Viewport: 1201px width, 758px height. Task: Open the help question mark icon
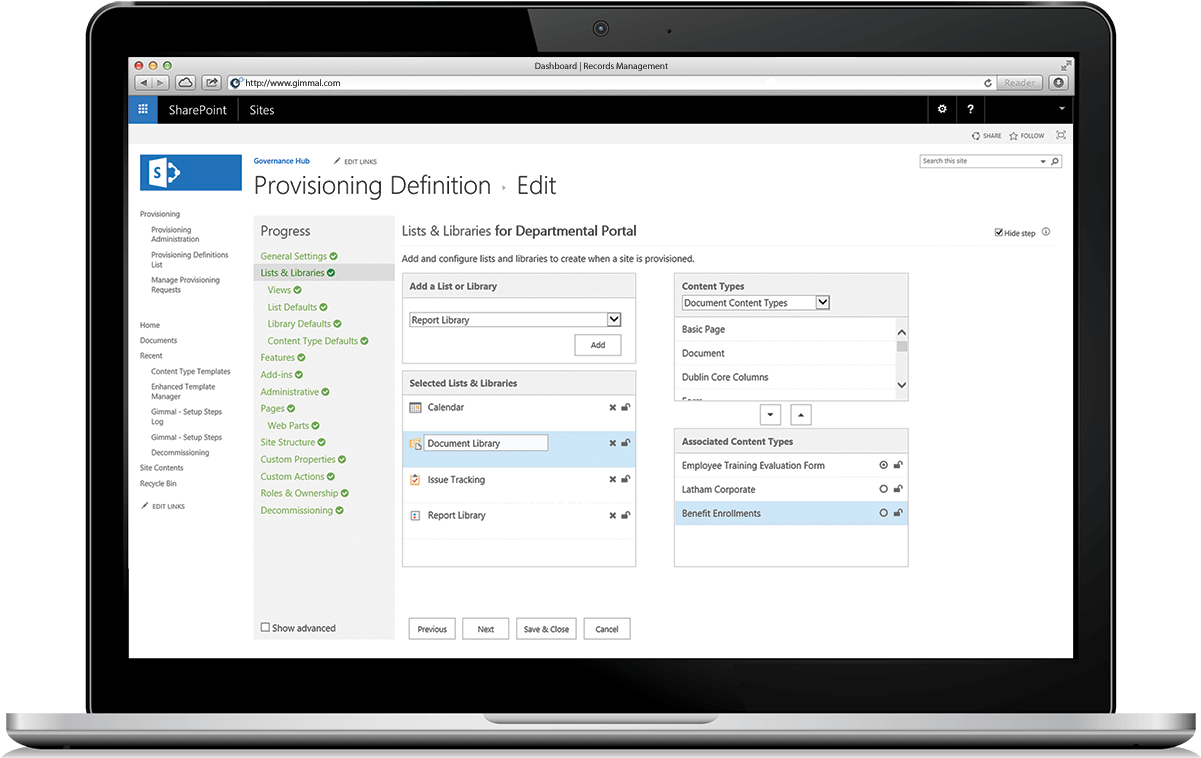click(x=970, y=110)
